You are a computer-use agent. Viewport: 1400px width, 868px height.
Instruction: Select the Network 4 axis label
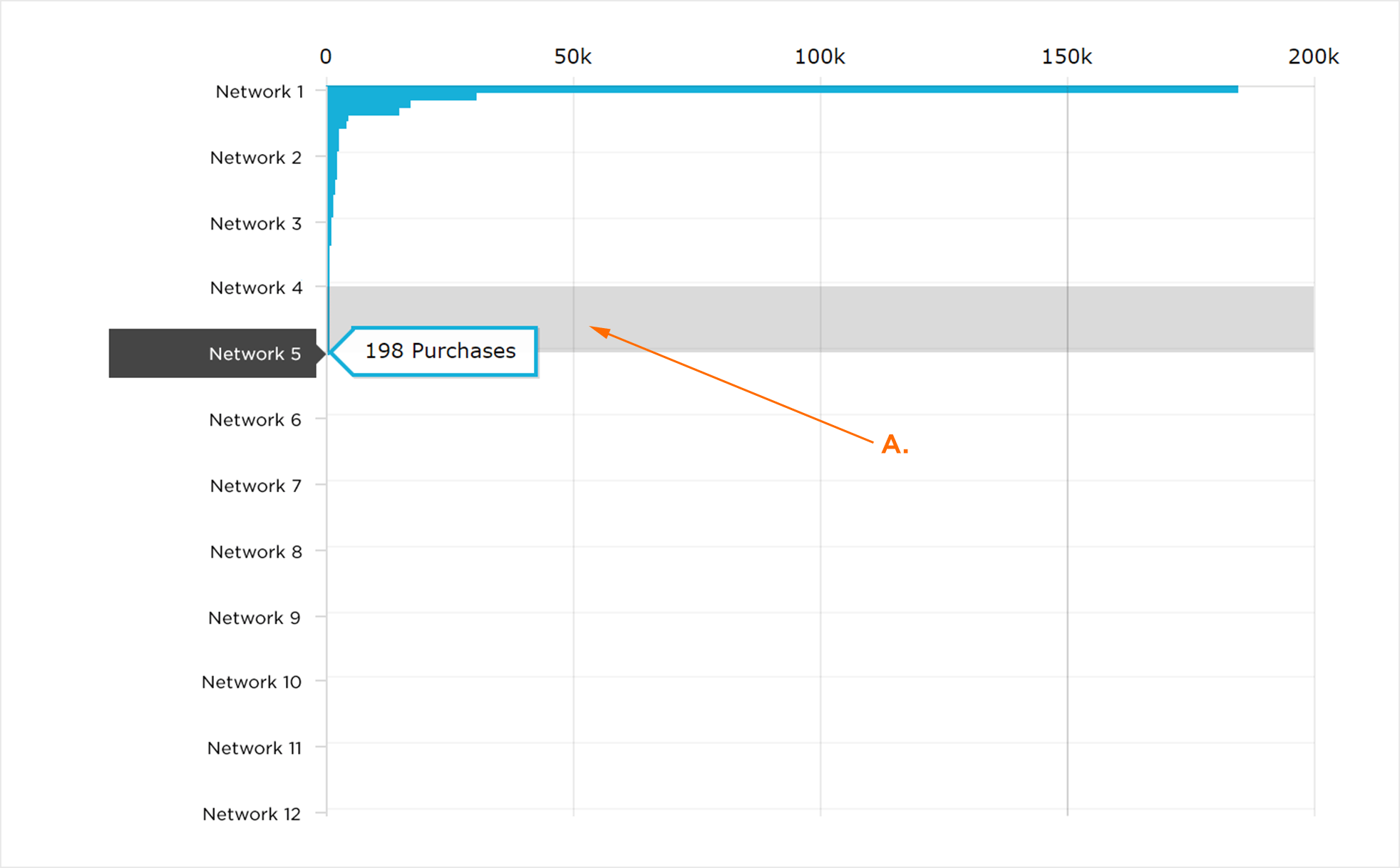coord(256,288)
